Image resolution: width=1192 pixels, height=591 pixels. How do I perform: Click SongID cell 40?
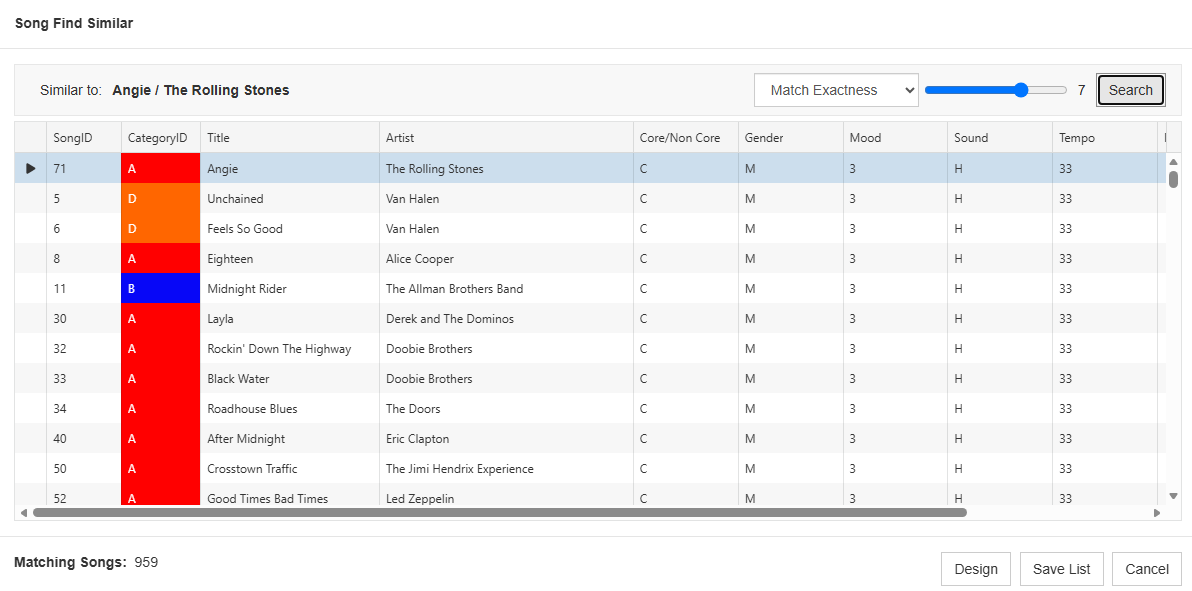click(84, 439)
